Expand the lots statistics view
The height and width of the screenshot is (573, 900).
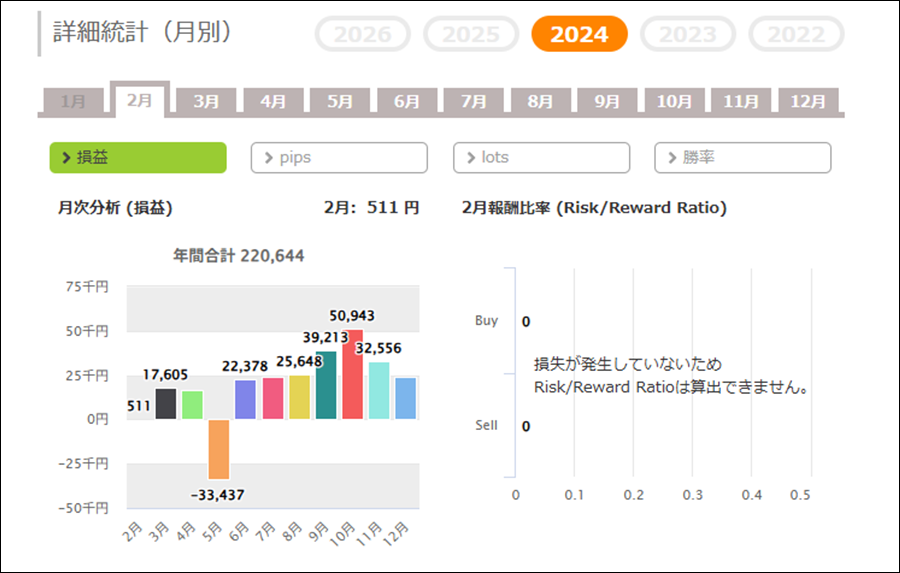[x=541, y=158]
